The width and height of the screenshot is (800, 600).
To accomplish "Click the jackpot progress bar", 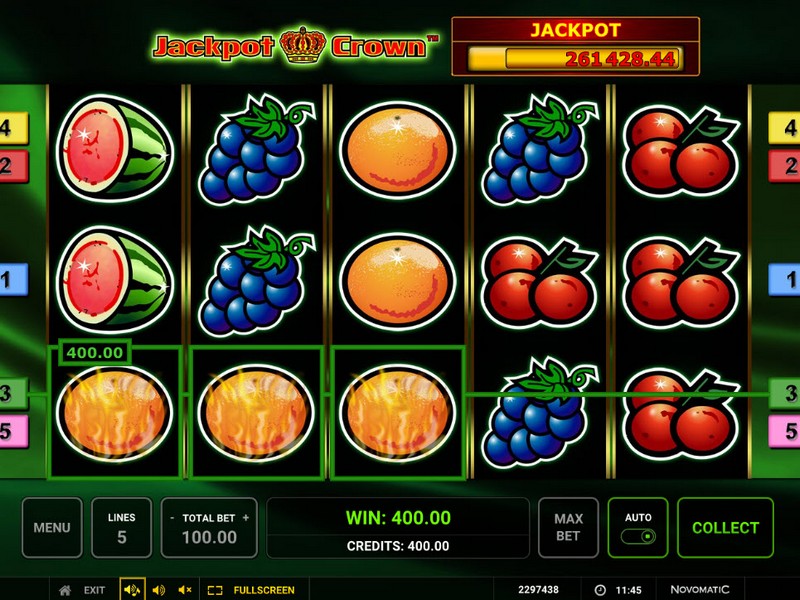I will [574, 59].
